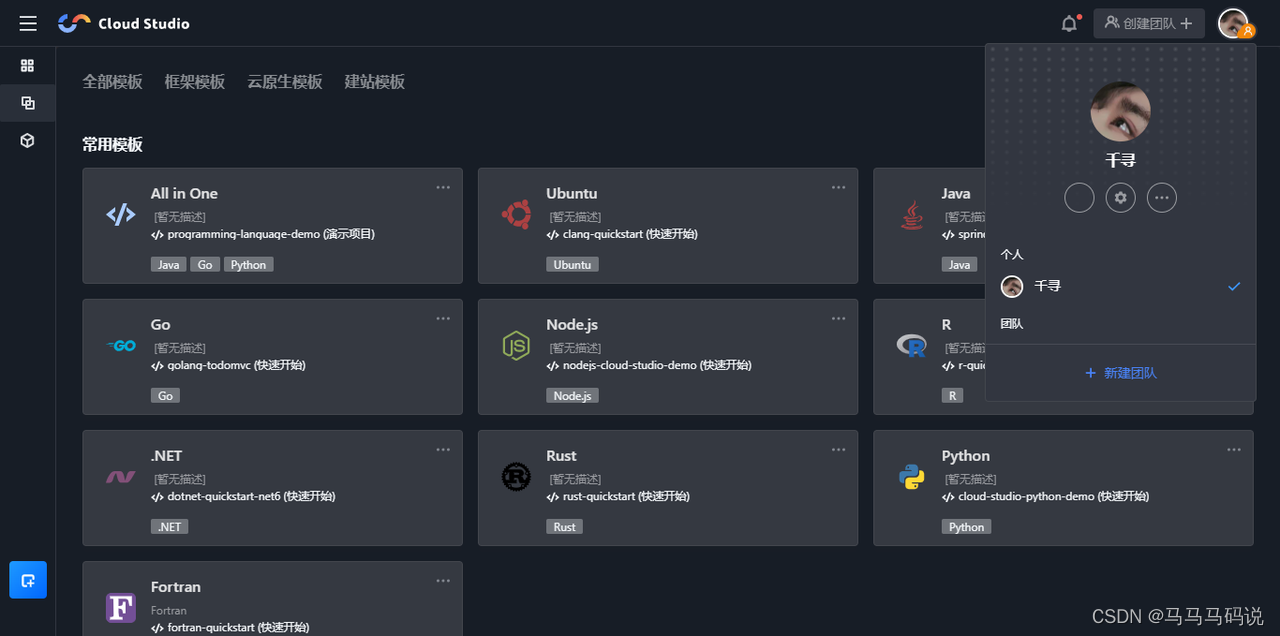Click the Fortran logo icon

121,607
